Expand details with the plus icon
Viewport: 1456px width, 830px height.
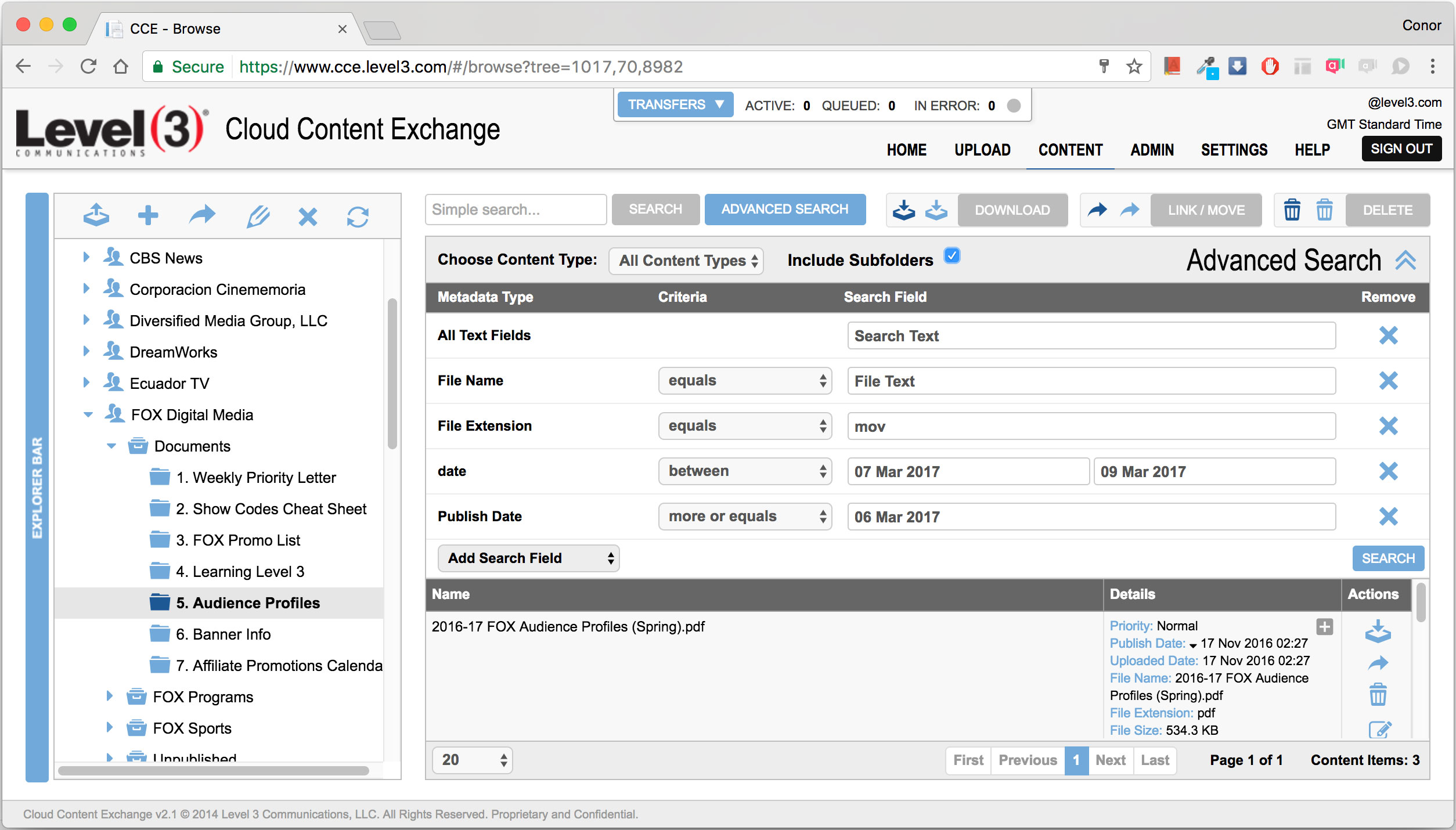click(1324, 627)
